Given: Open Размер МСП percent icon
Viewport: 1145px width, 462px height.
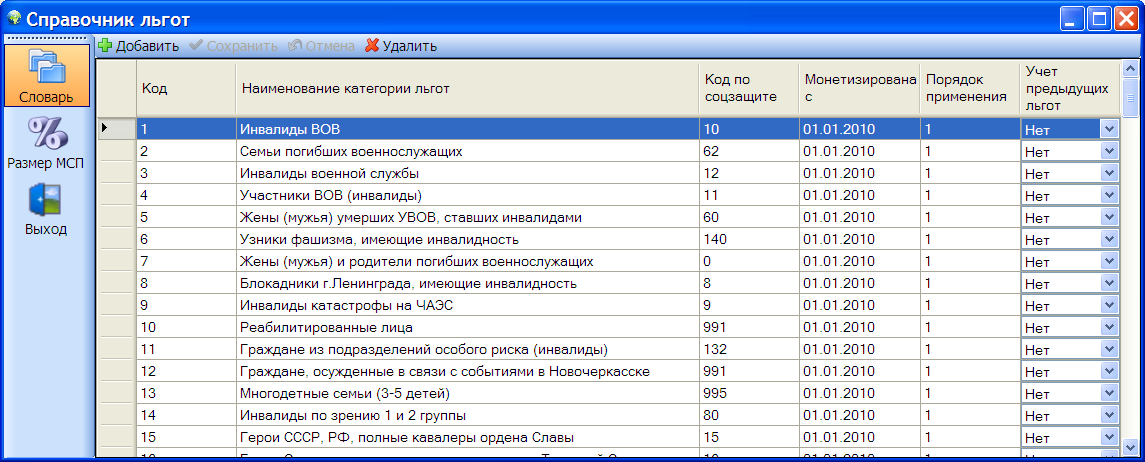Looking at the screenshot, I should pos(46,134).
